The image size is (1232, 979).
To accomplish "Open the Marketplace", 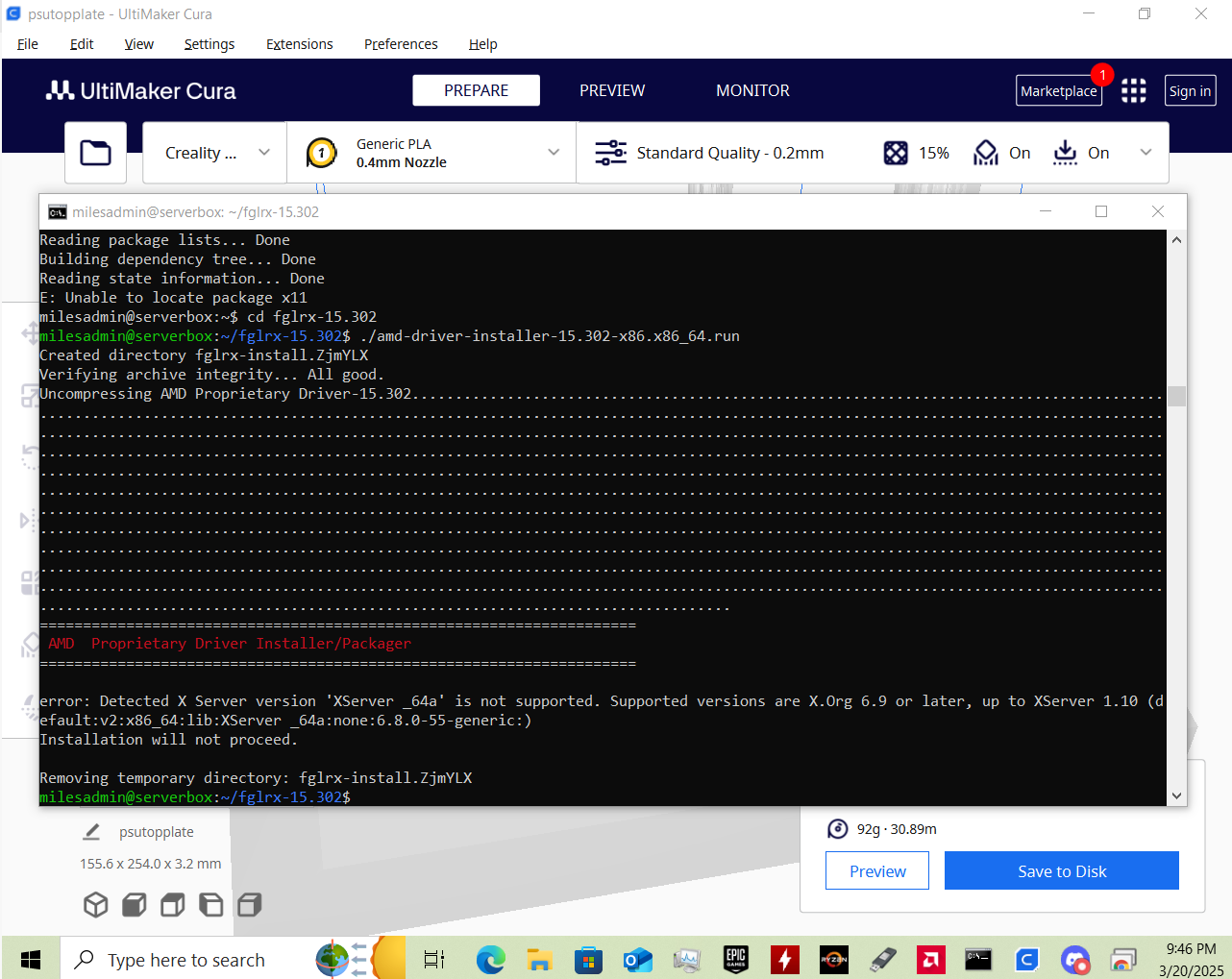I will pyautogui.click(x=1058, y=91).
